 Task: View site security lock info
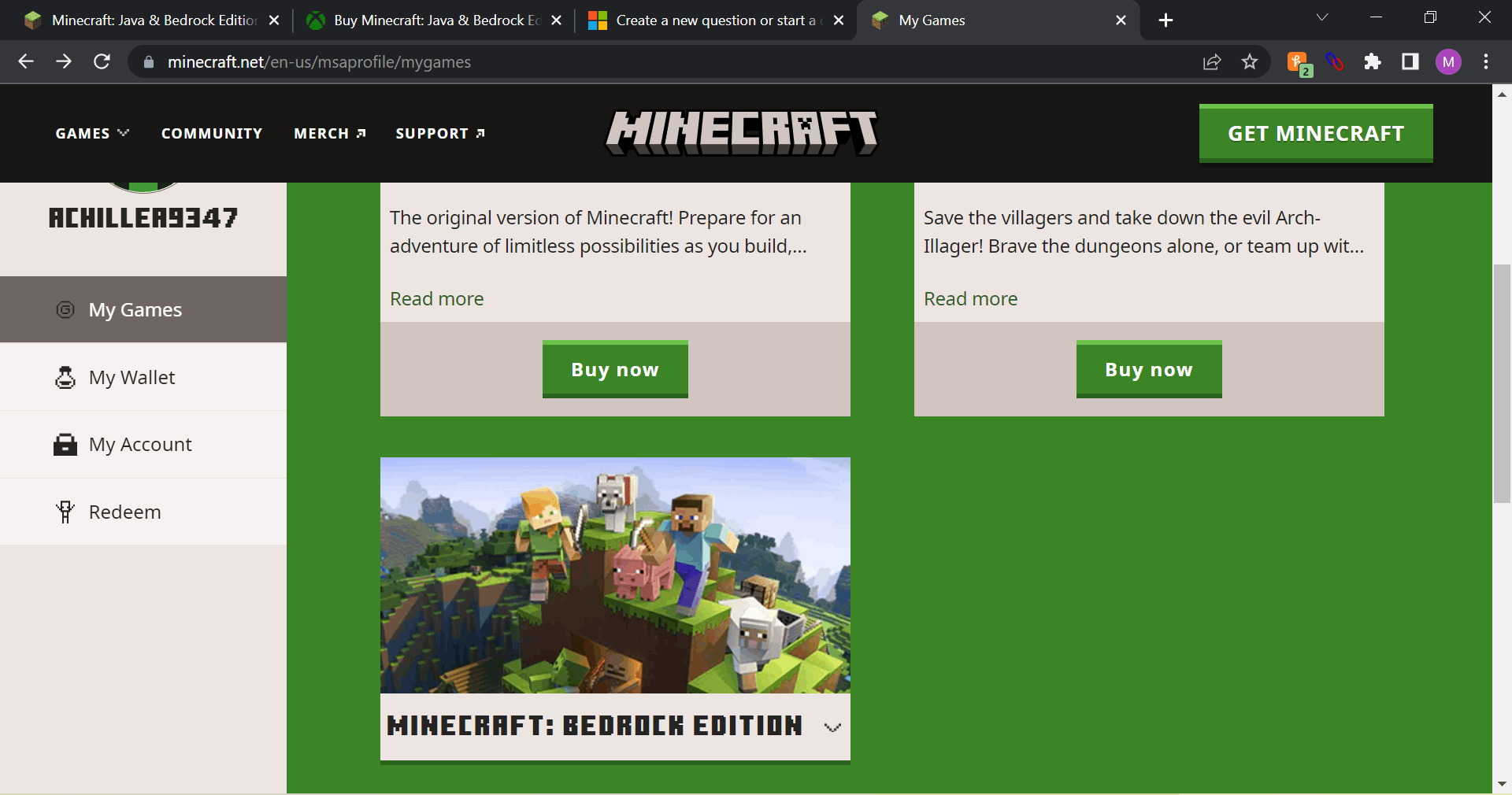(148, 62)
